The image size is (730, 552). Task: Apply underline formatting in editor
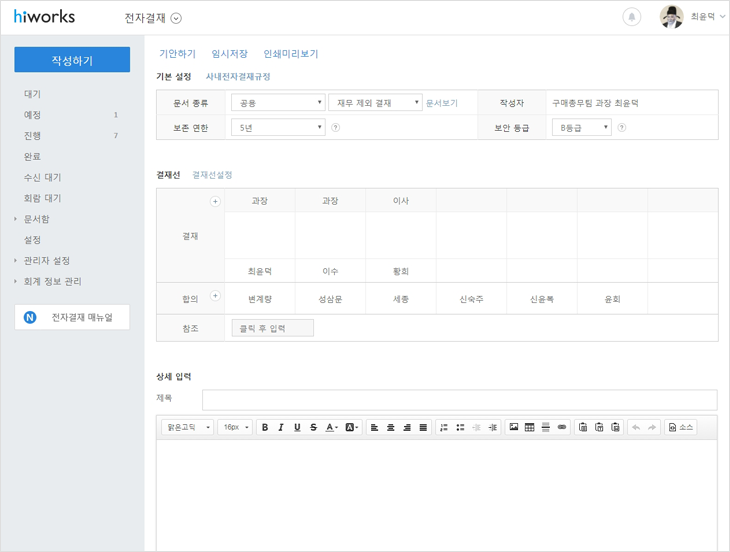coord(297,427)
